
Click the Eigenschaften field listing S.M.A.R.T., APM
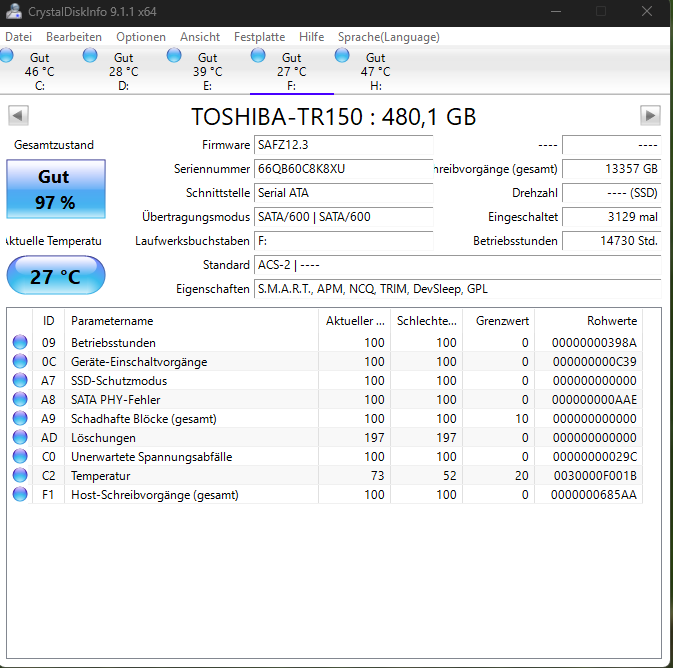point(458,289)
